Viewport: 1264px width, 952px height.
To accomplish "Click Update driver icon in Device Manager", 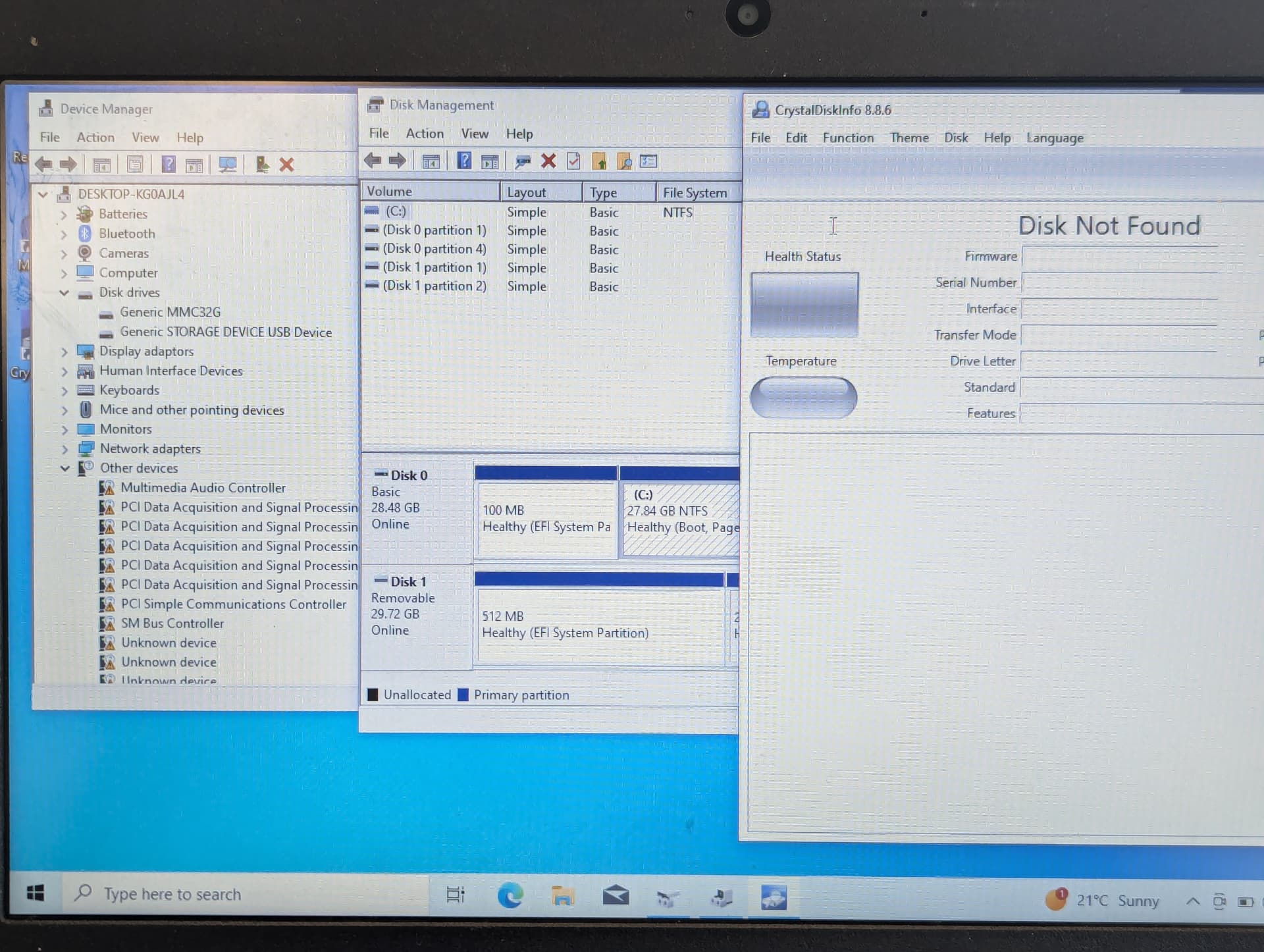I will pyautogui.click(x=262, y=164).
